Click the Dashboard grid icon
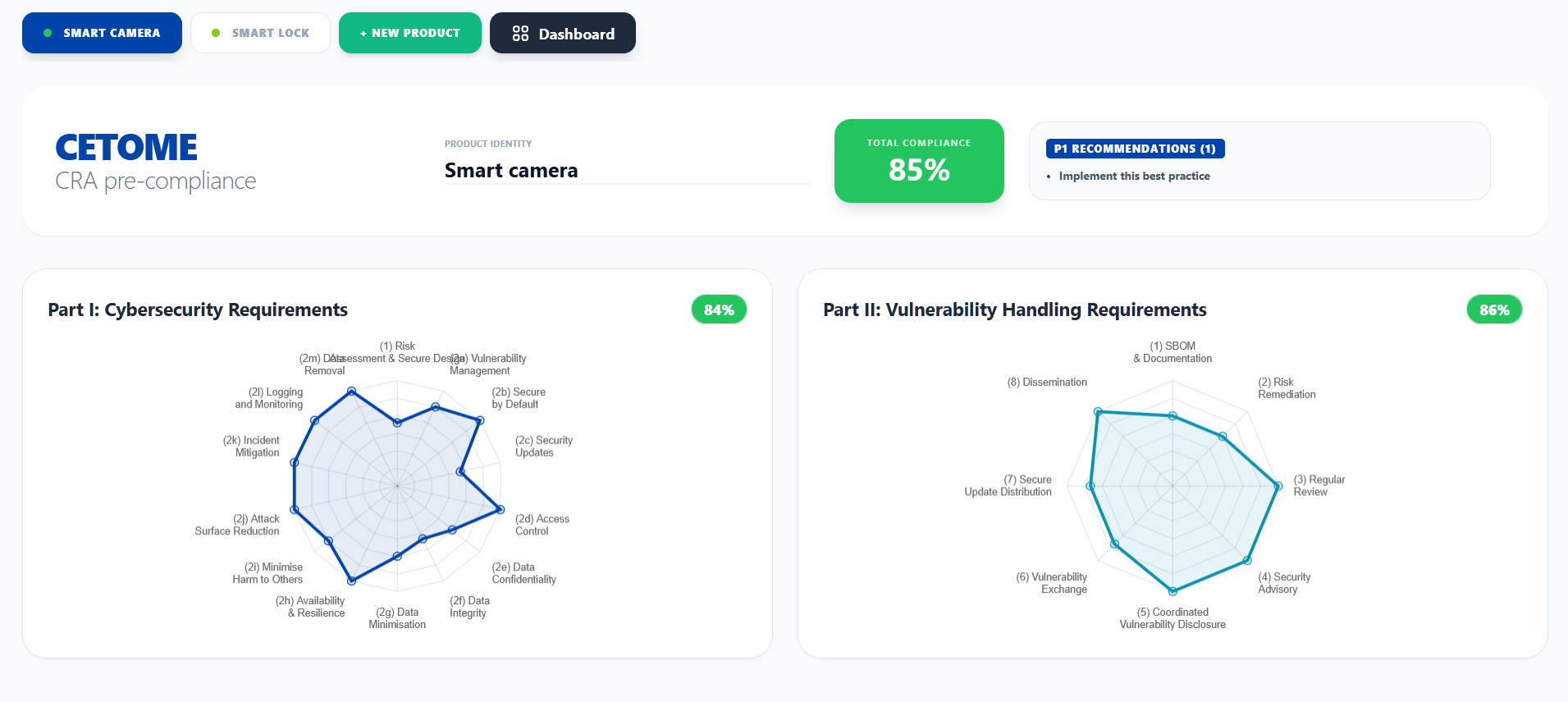The width and height of the screenshot is (1568, 702). point(520,34)
